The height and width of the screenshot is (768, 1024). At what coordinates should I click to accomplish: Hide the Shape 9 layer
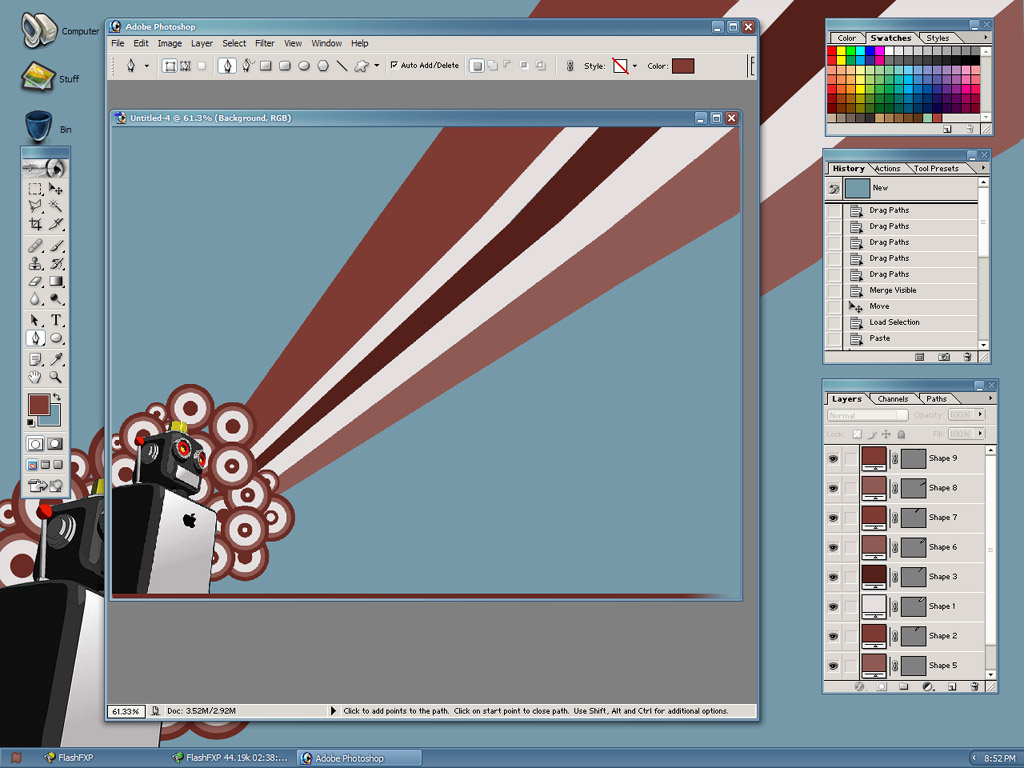click(832, 459)
